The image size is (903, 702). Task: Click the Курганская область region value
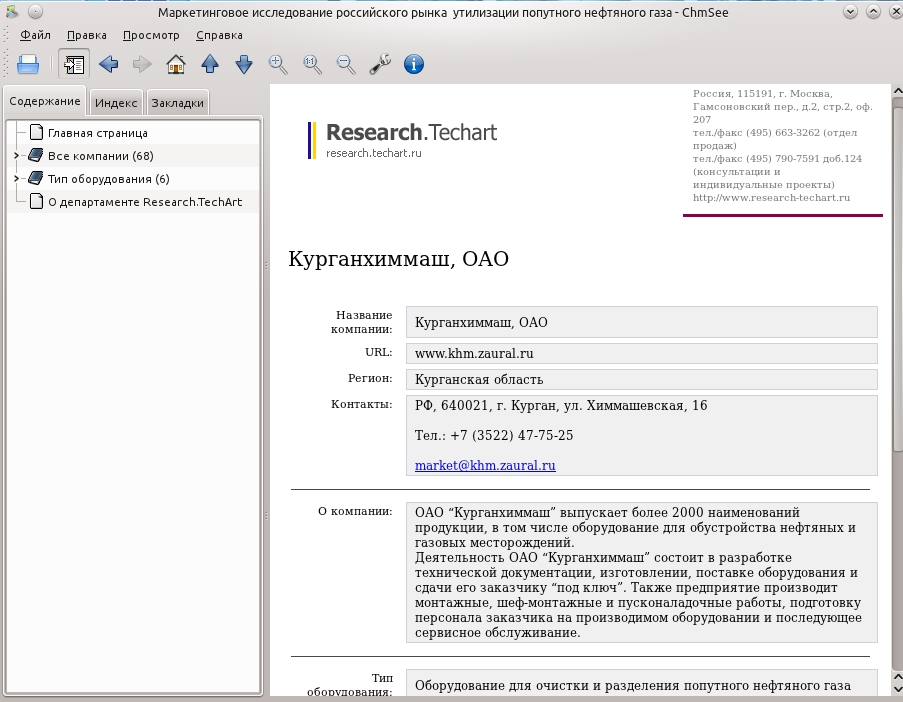[479, 380]
